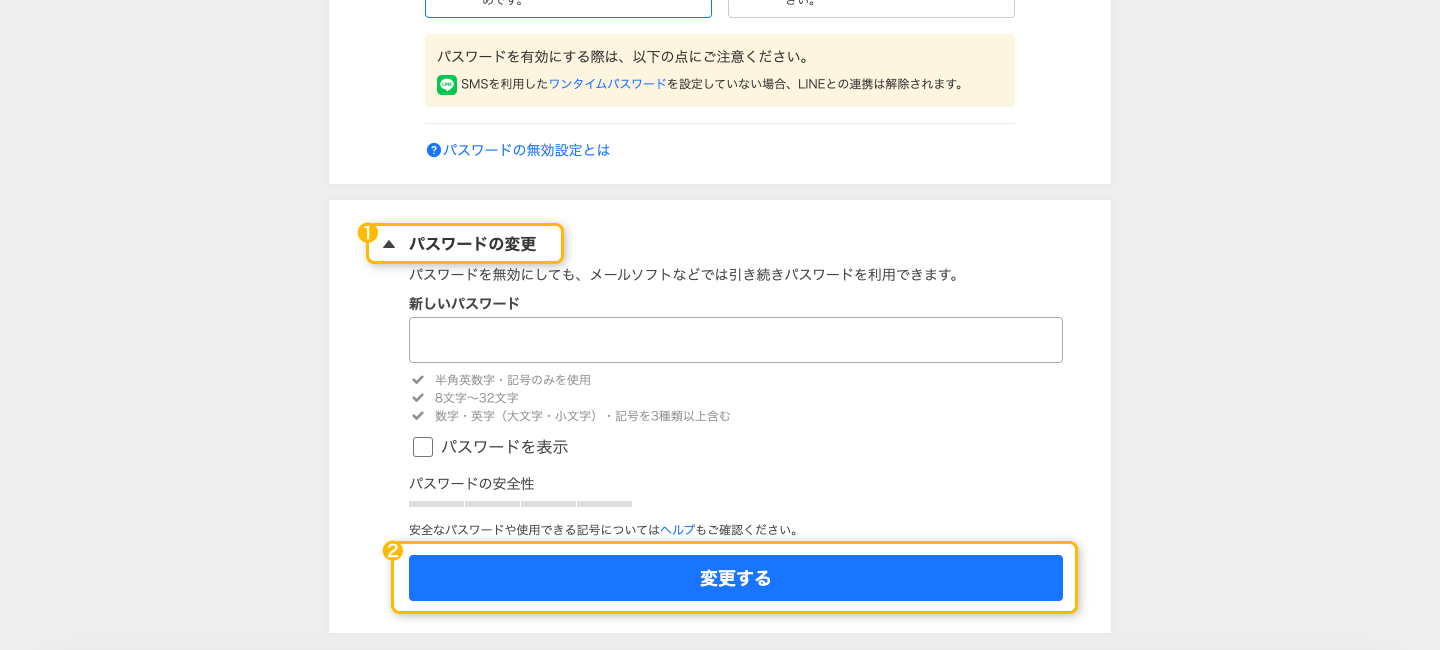This screenshot has width=1440, height=650.
Task: Enable the パスワードを表示 checkbox
Action: (x=423, y=447)
